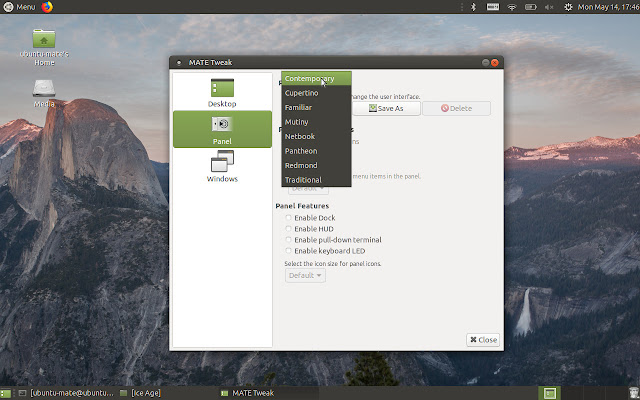
Task: Choose the Netbook panel layout
Action: point(316,136)
